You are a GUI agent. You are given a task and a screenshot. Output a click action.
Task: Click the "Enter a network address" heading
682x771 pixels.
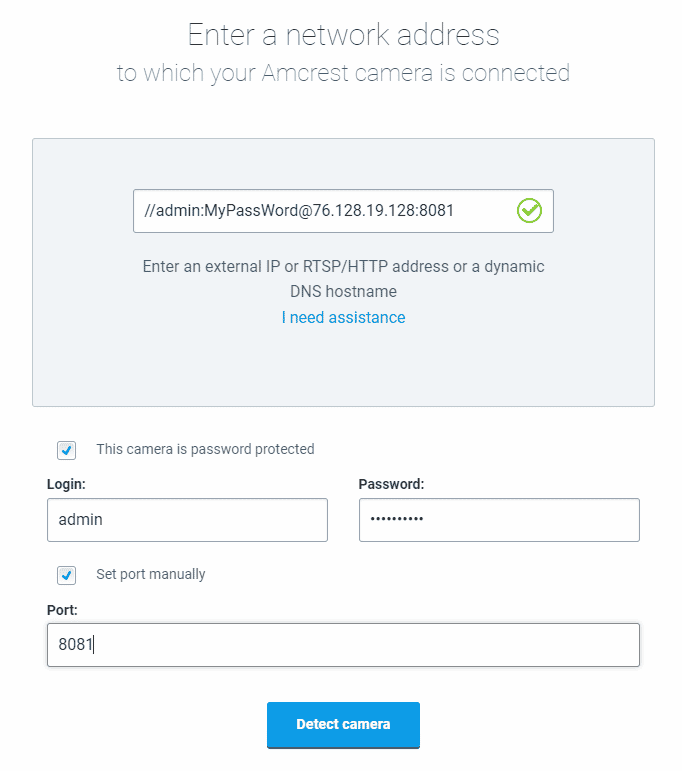pos(343,35)
